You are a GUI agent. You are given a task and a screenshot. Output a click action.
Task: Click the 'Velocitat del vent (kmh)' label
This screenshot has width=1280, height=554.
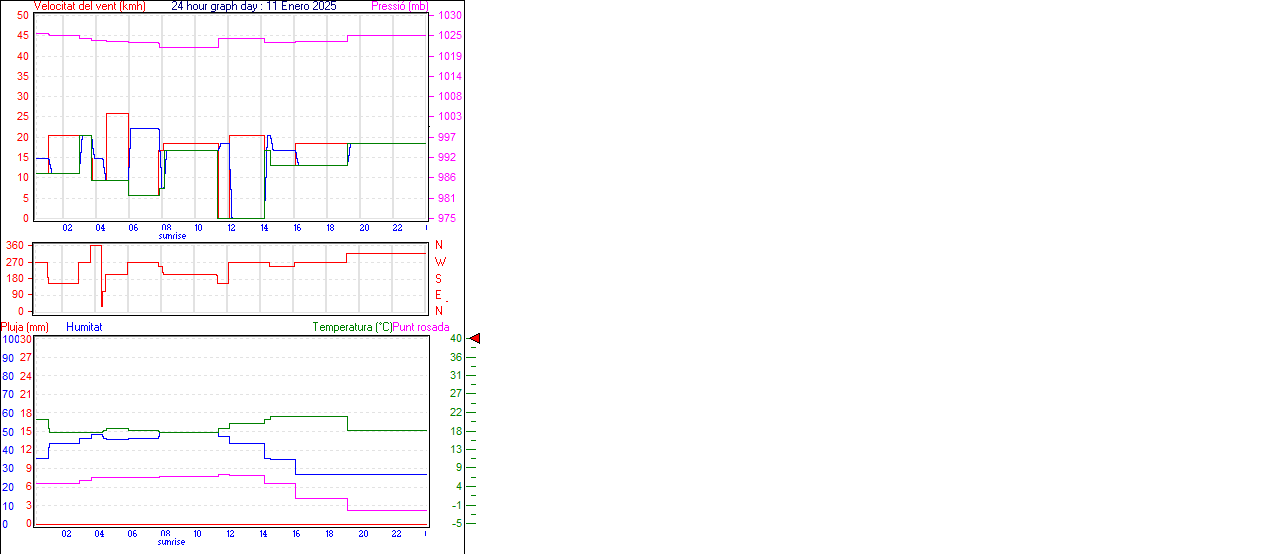90,6
